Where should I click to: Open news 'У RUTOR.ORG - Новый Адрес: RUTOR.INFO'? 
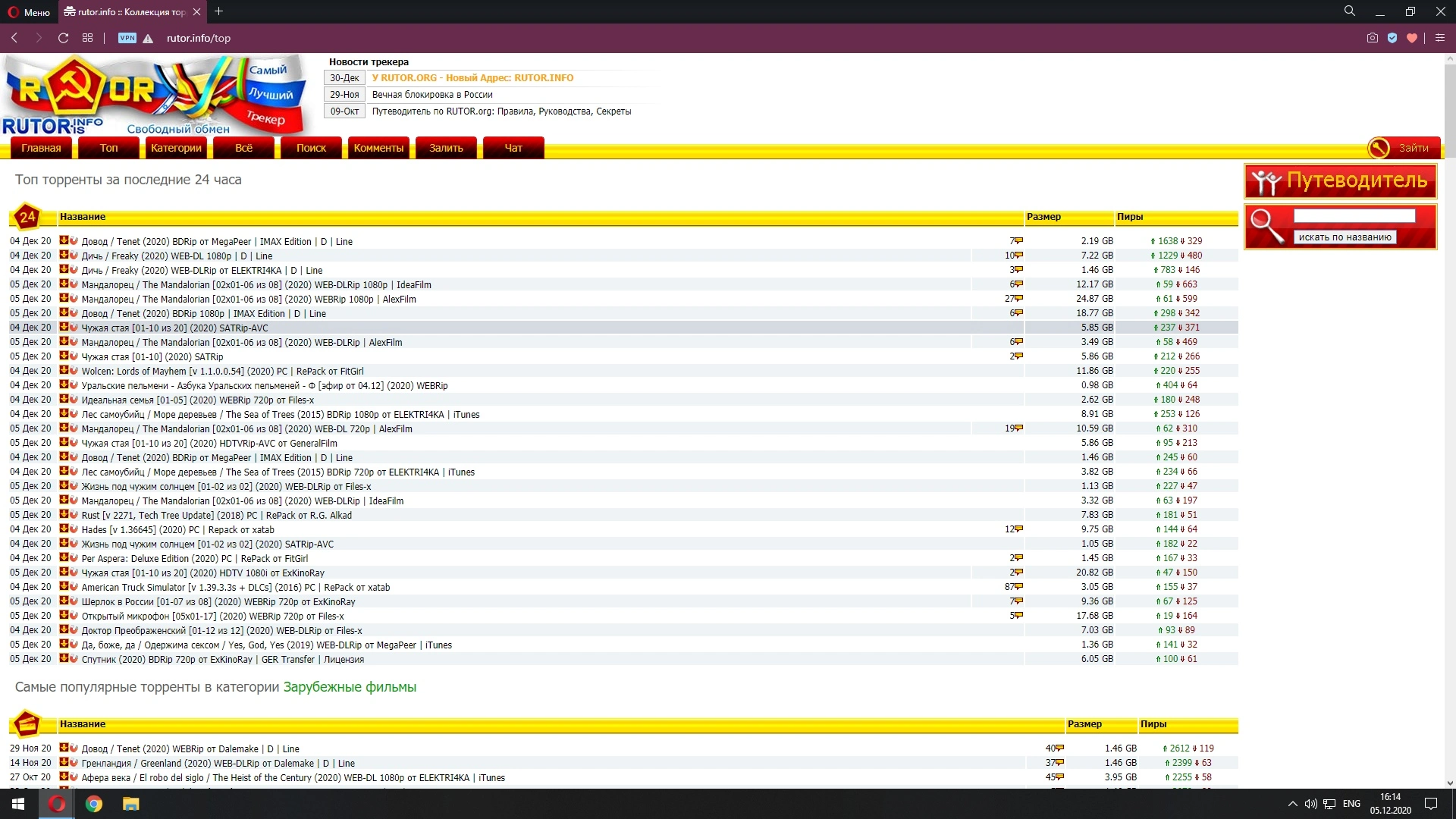click(472, 78)
